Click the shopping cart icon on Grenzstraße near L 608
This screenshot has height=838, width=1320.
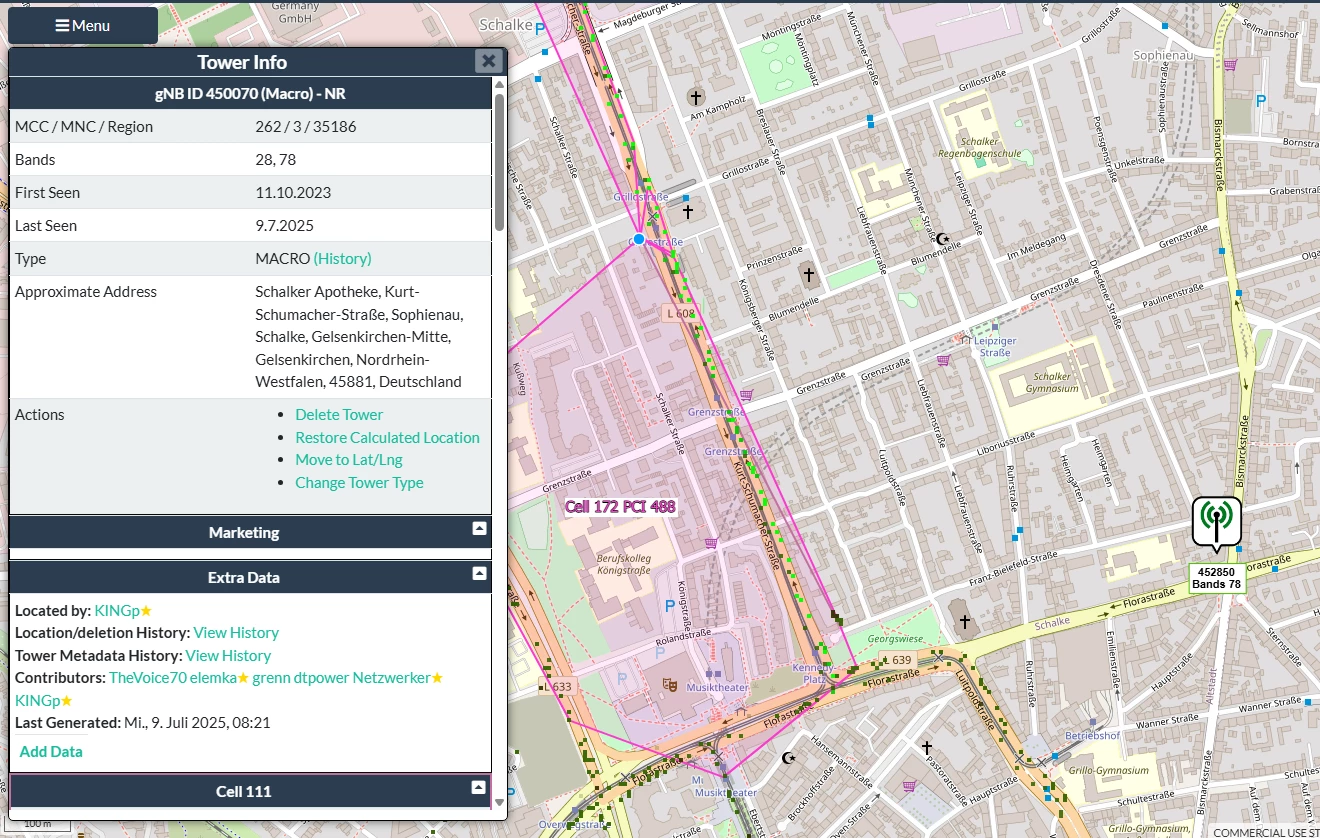tap(745, 395)
